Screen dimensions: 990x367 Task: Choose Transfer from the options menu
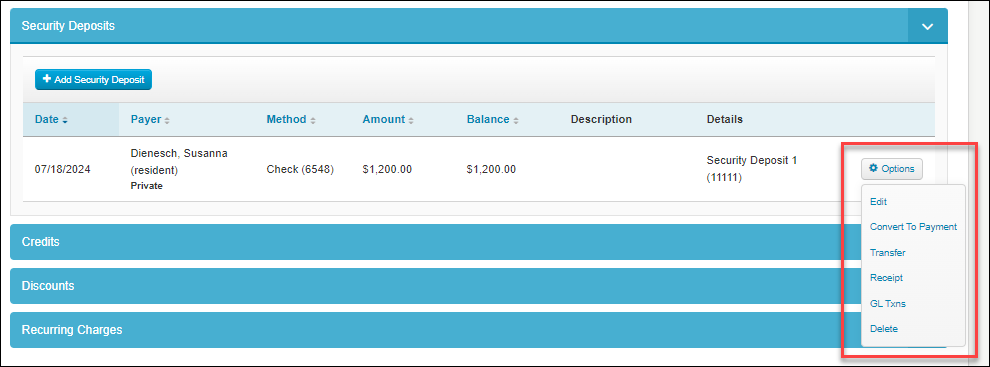point(888,253)
